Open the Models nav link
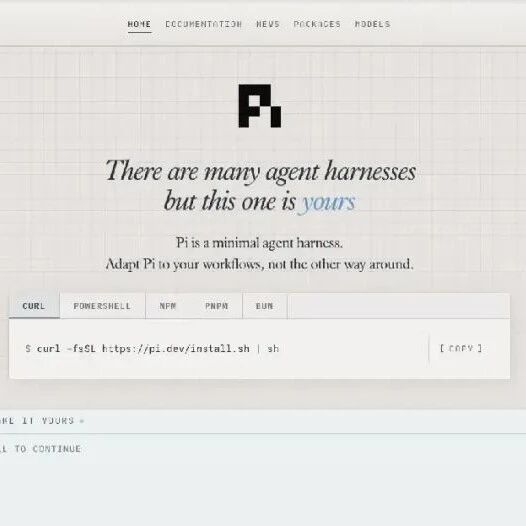 click(372, 24)
